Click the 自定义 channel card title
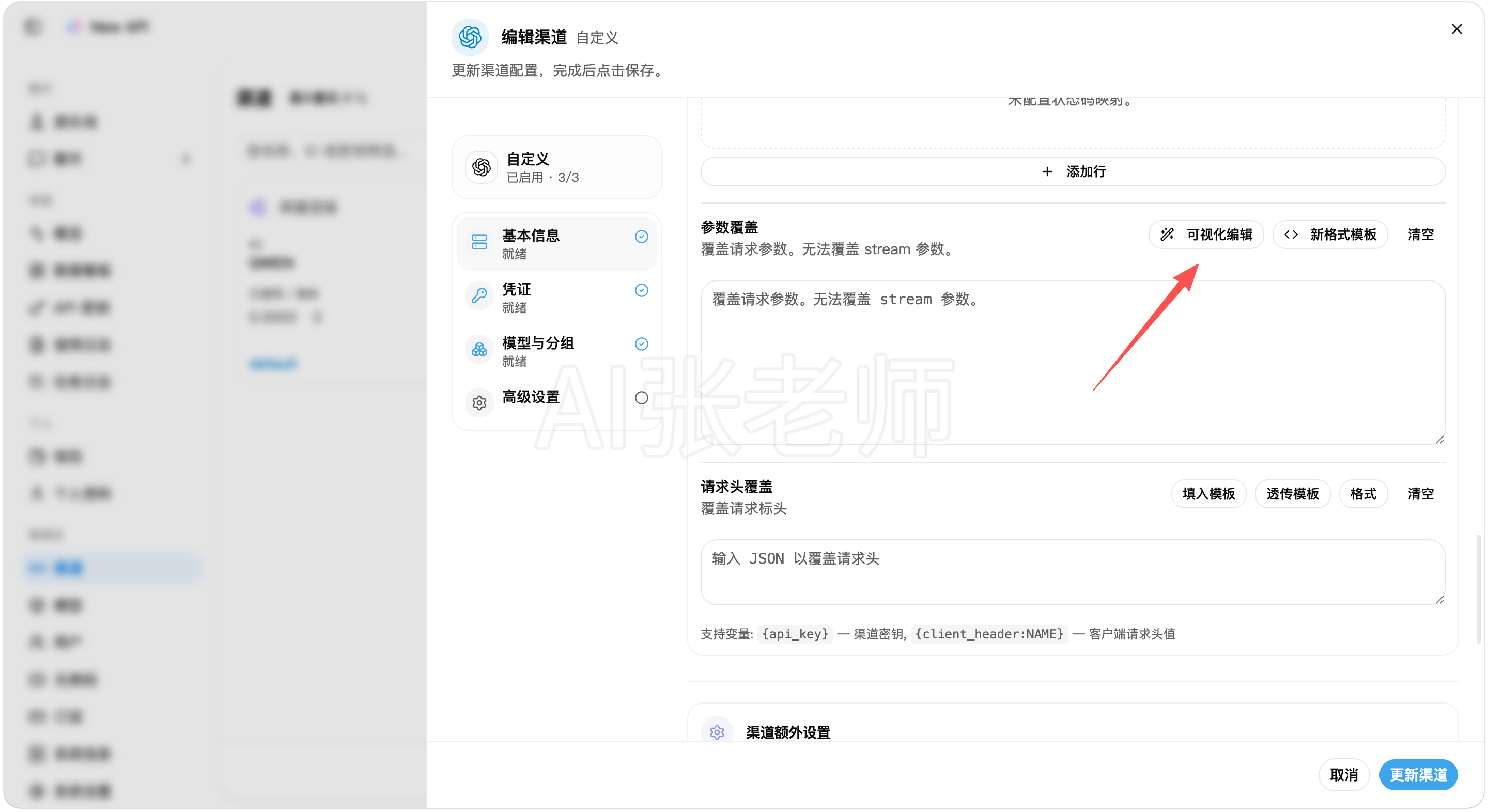 (528, 159)
